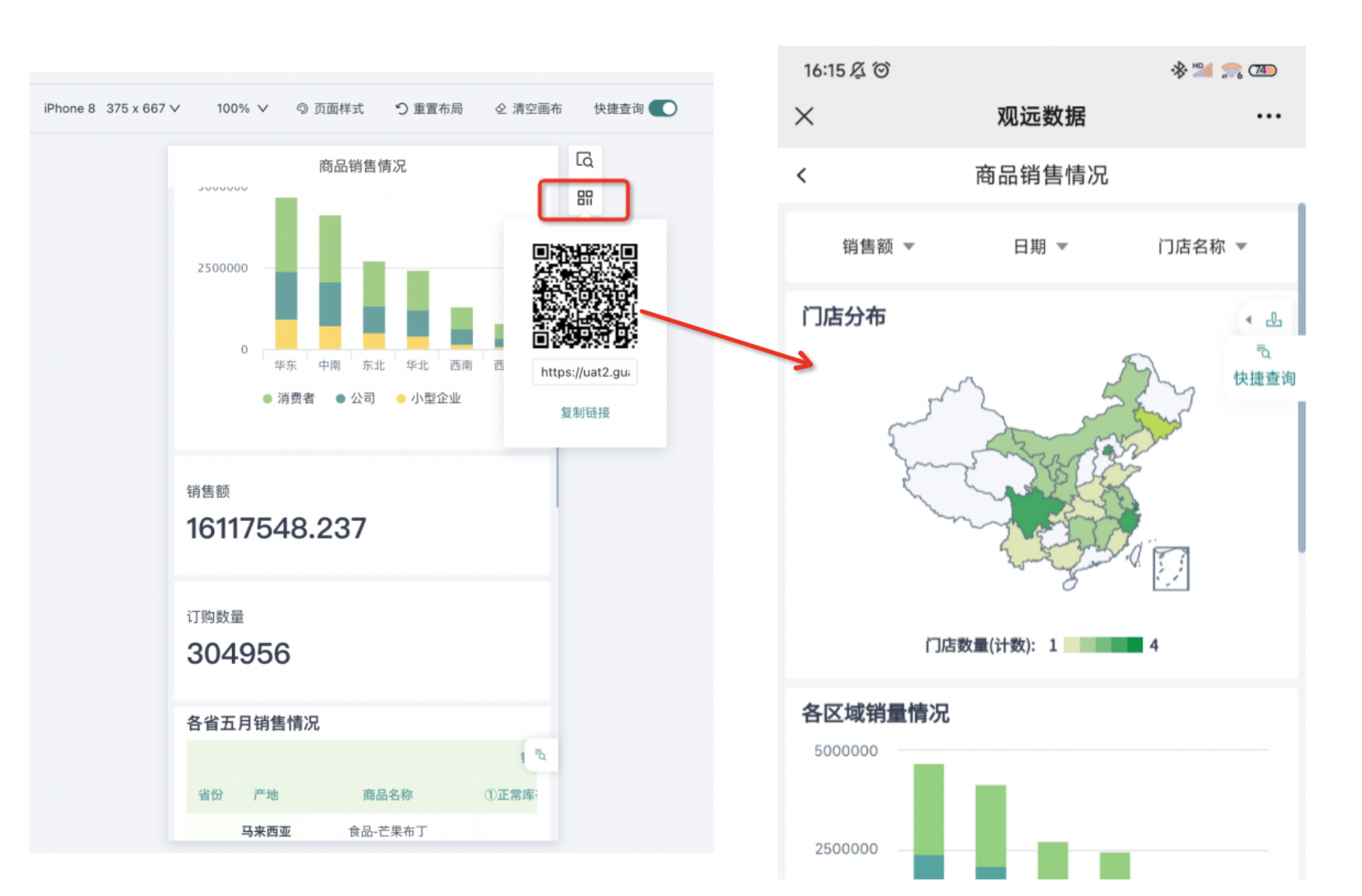This screenshot has width=1362, height=896.
Task: Go back using the left chevron arrow
Action: click(802, 175)
